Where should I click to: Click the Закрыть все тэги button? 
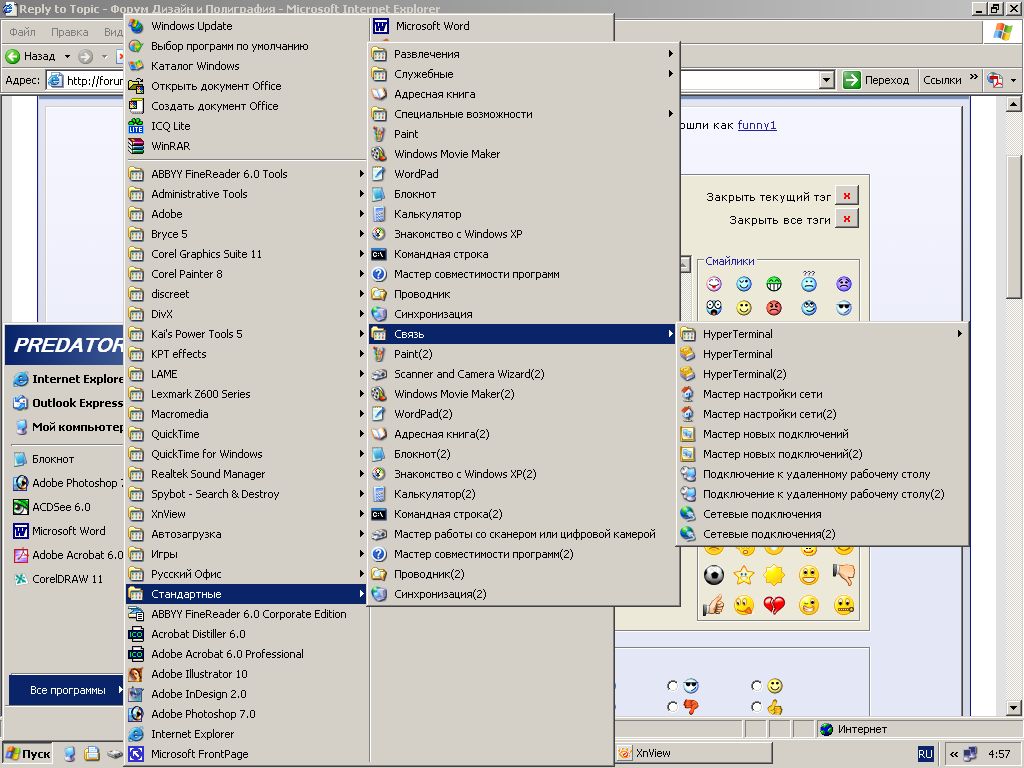(x=847, y=219)
